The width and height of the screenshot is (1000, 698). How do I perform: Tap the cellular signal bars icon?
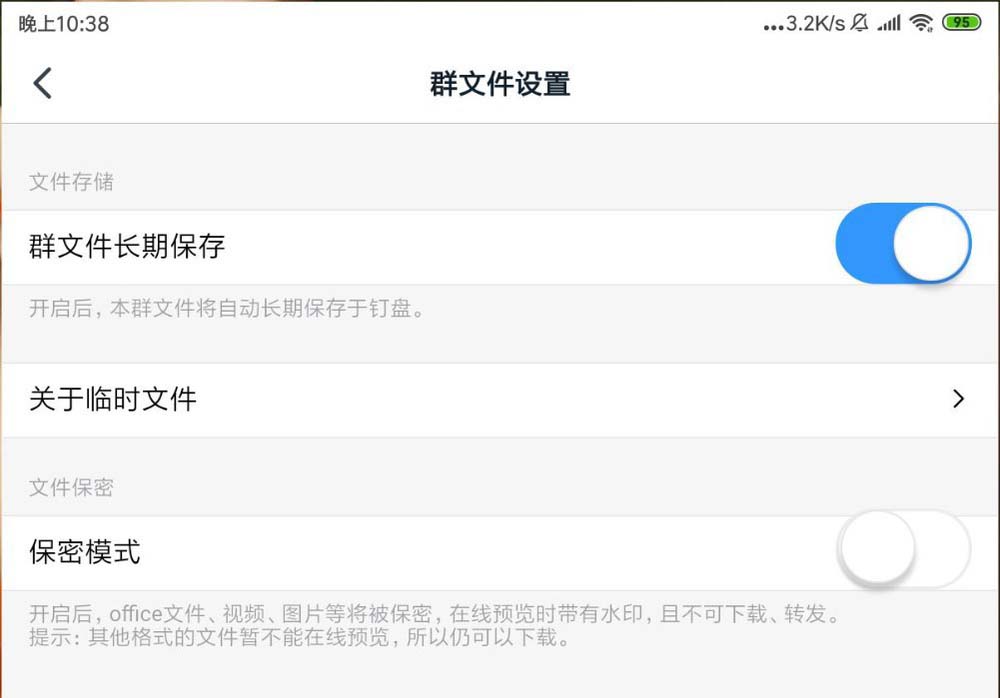pos(888,23)
